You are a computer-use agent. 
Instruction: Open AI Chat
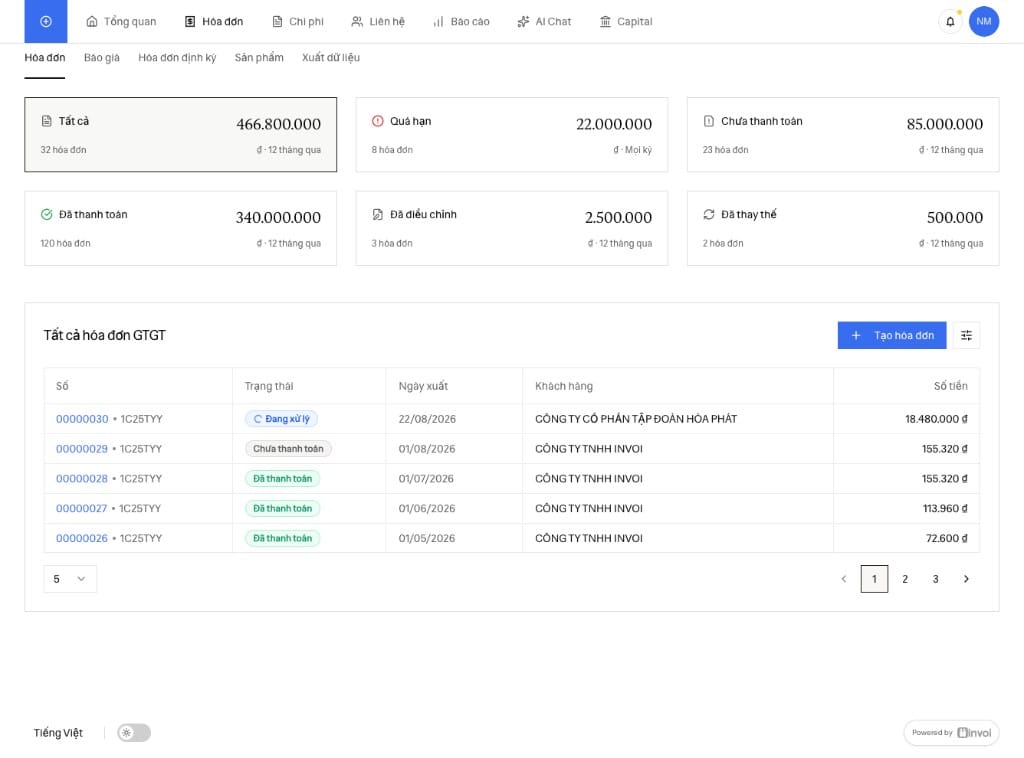coord(544,22)
